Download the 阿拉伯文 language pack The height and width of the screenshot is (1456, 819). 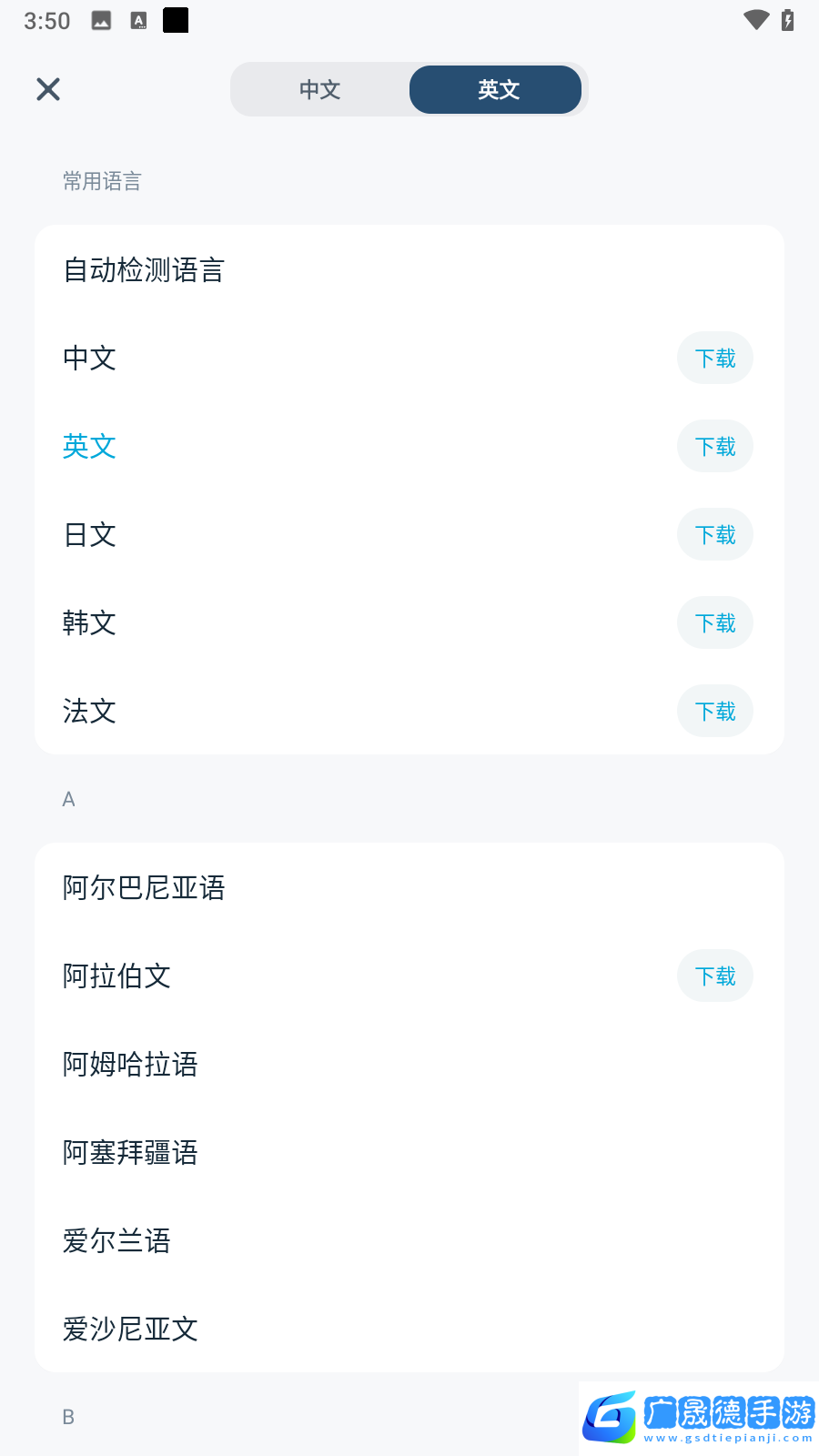(714, 976)
